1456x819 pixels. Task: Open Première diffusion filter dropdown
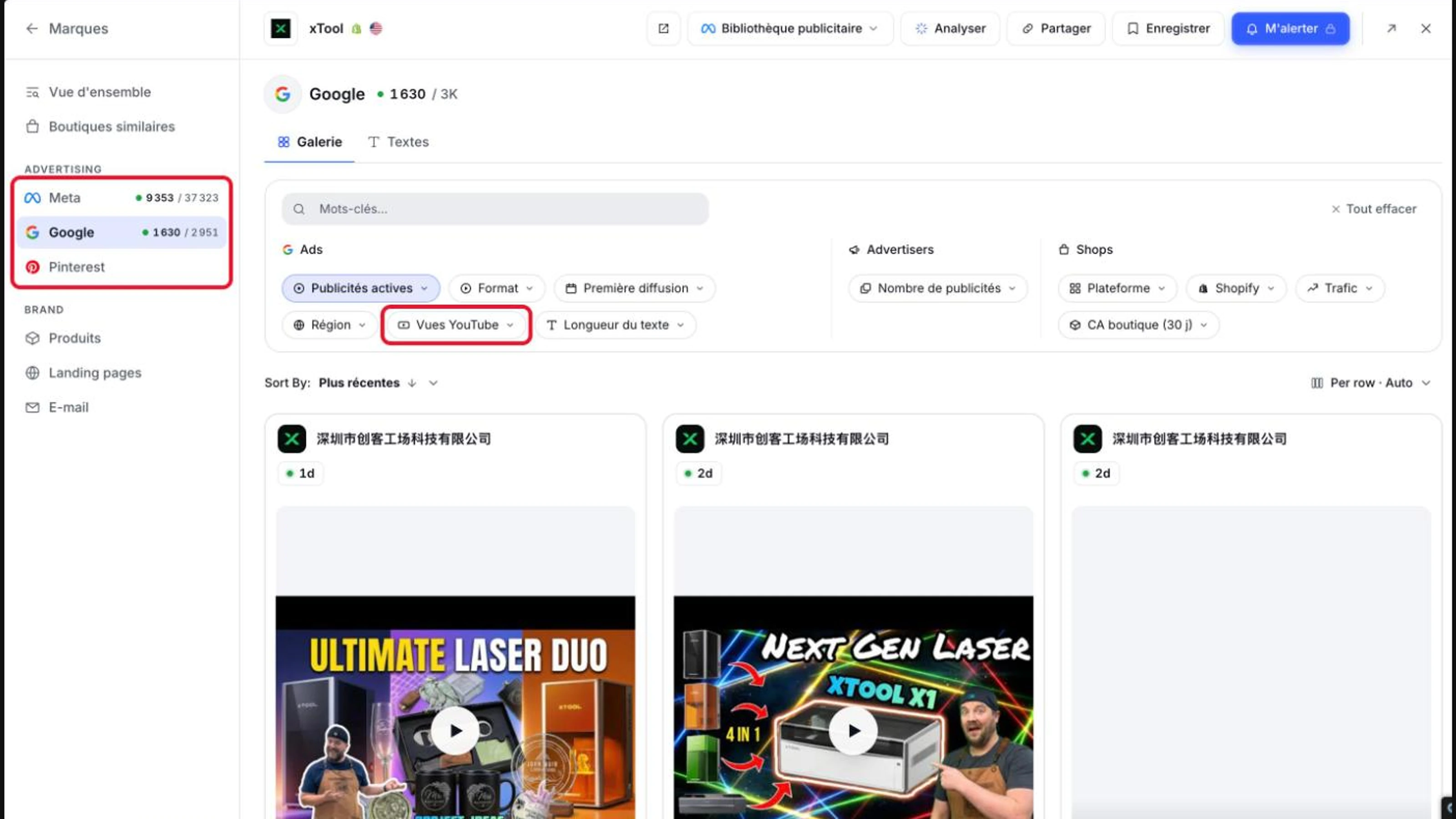pyautogui.click(x=635, y=288)
